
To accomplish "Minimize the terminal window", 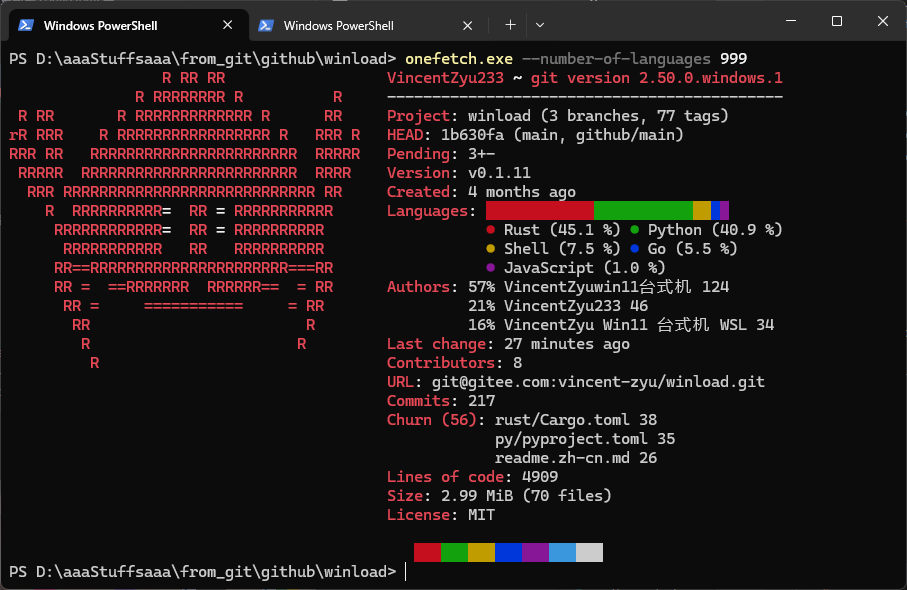I will click(x=791, y=21).
